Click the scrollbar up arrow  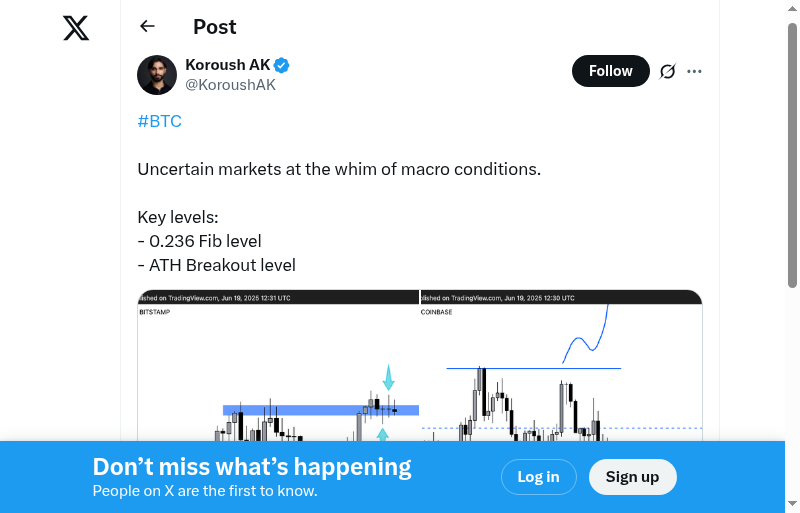tap(792, 8)
